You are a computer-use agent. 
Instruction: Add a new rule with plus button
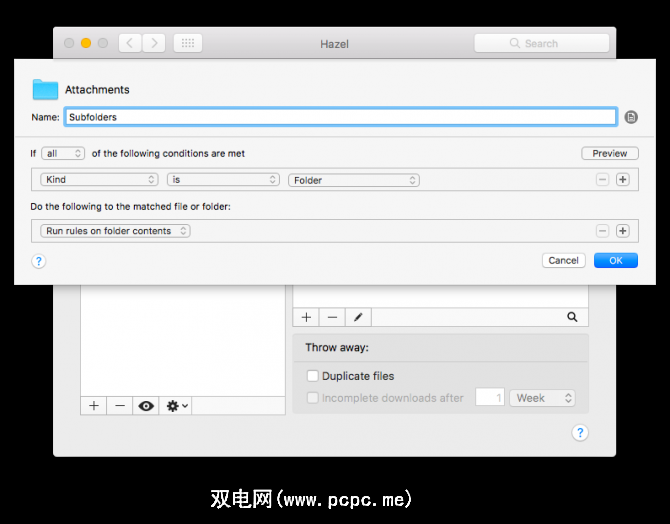306,317
